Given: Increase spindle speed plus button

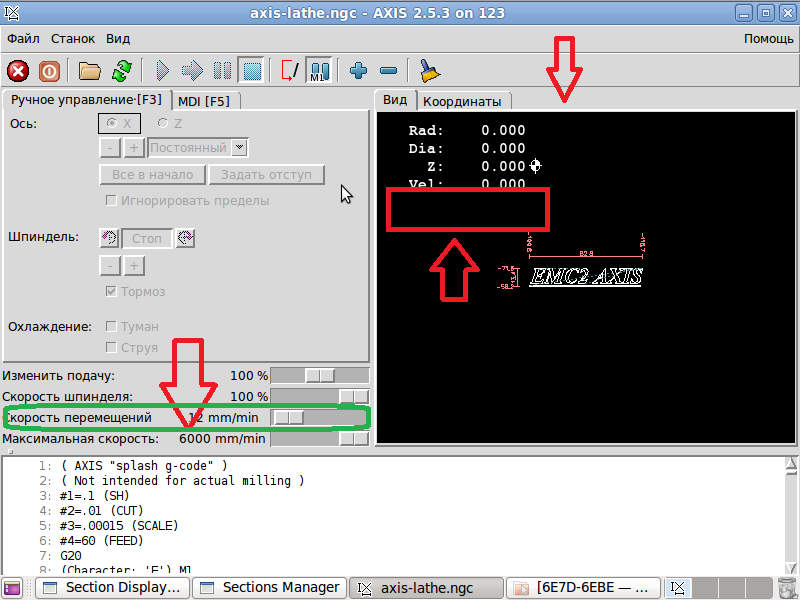Looking at the screenshot, I should [x=134, y=266].
